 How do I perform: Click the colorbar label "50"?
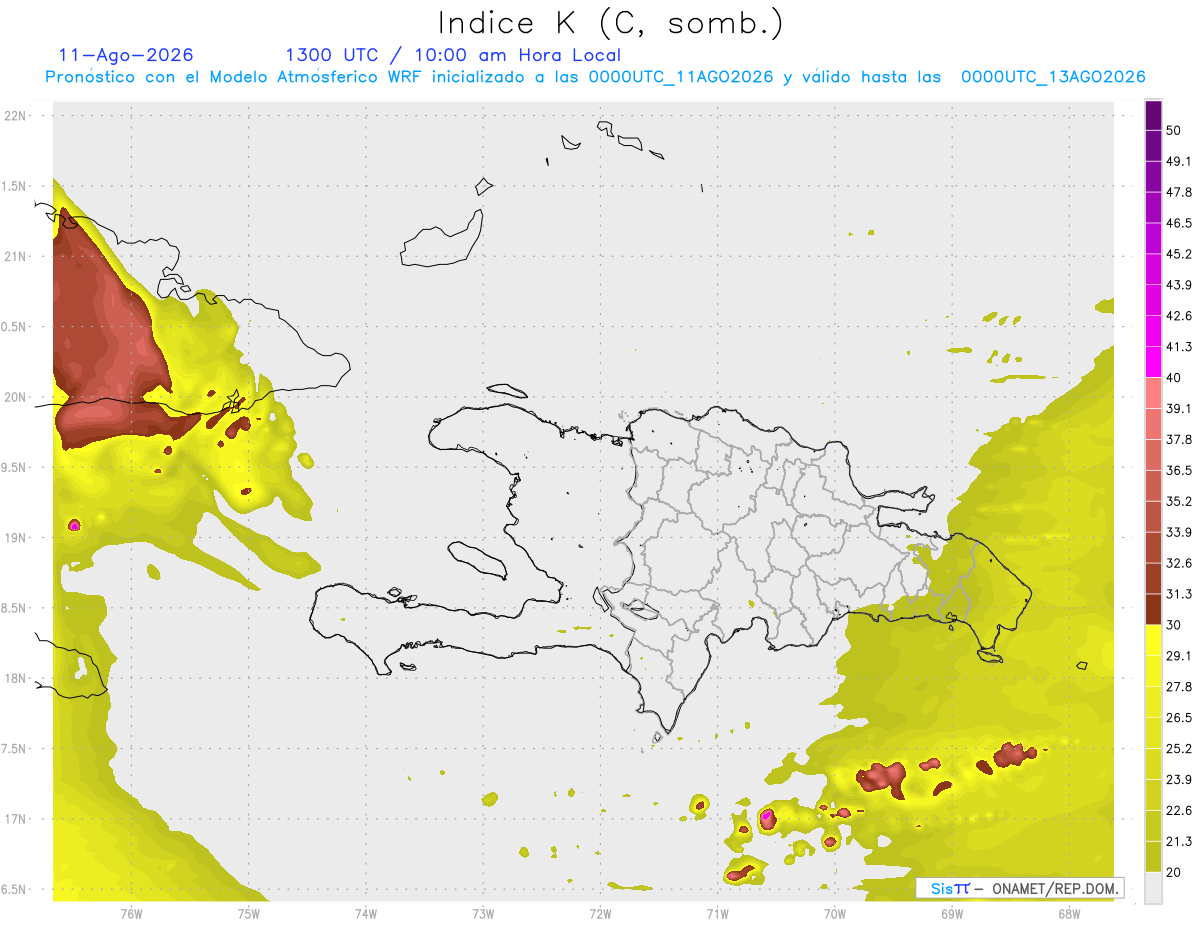point(1175,130)
